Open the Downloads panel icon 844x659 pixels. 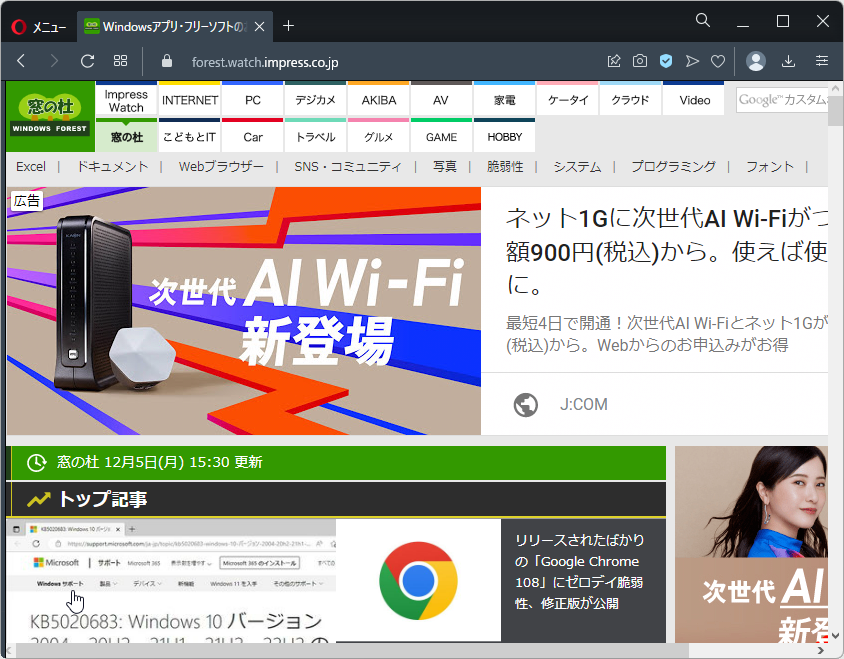point(789,60)
